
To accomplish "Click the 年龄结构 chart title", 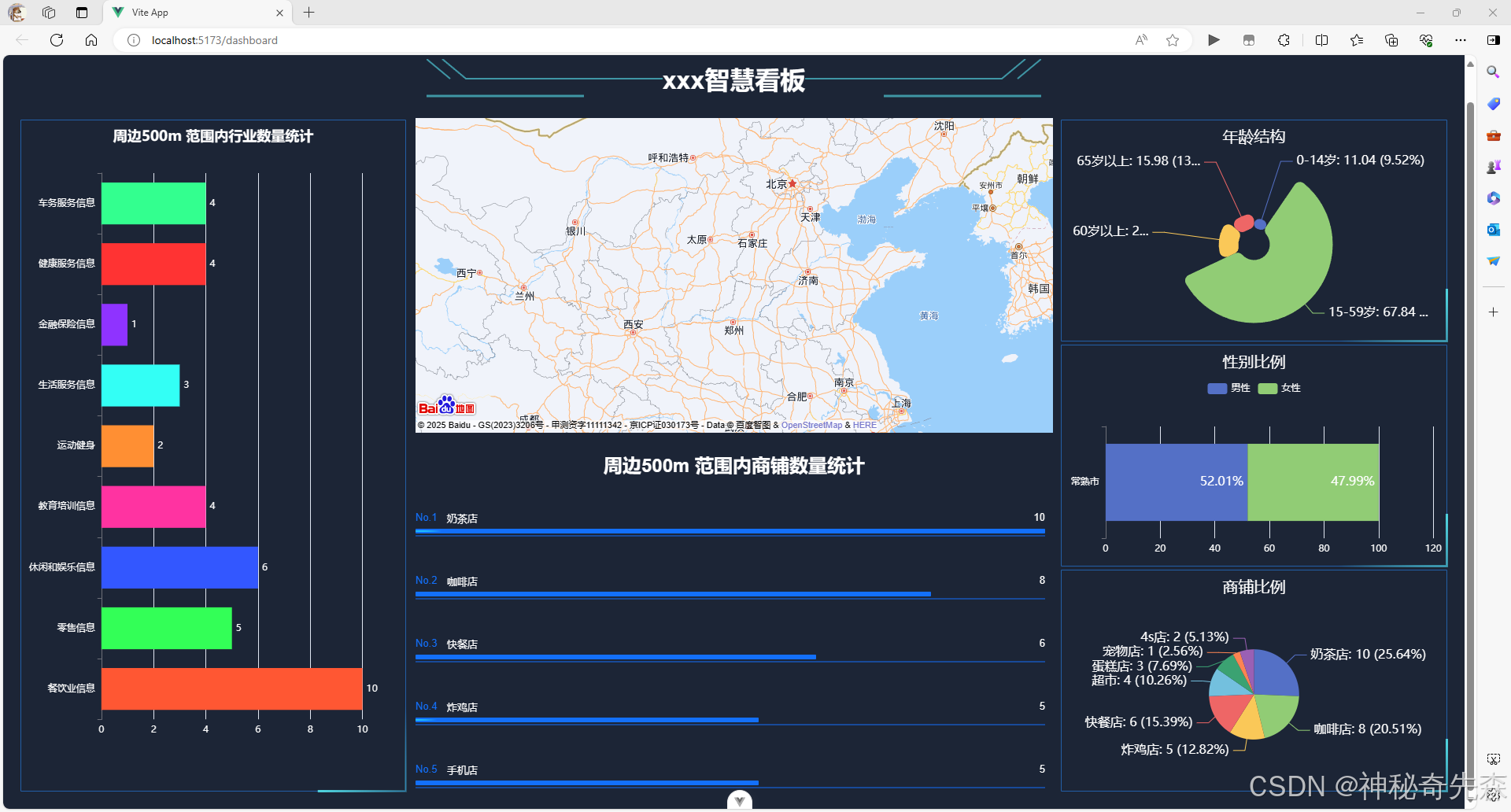I will 1254,137.
